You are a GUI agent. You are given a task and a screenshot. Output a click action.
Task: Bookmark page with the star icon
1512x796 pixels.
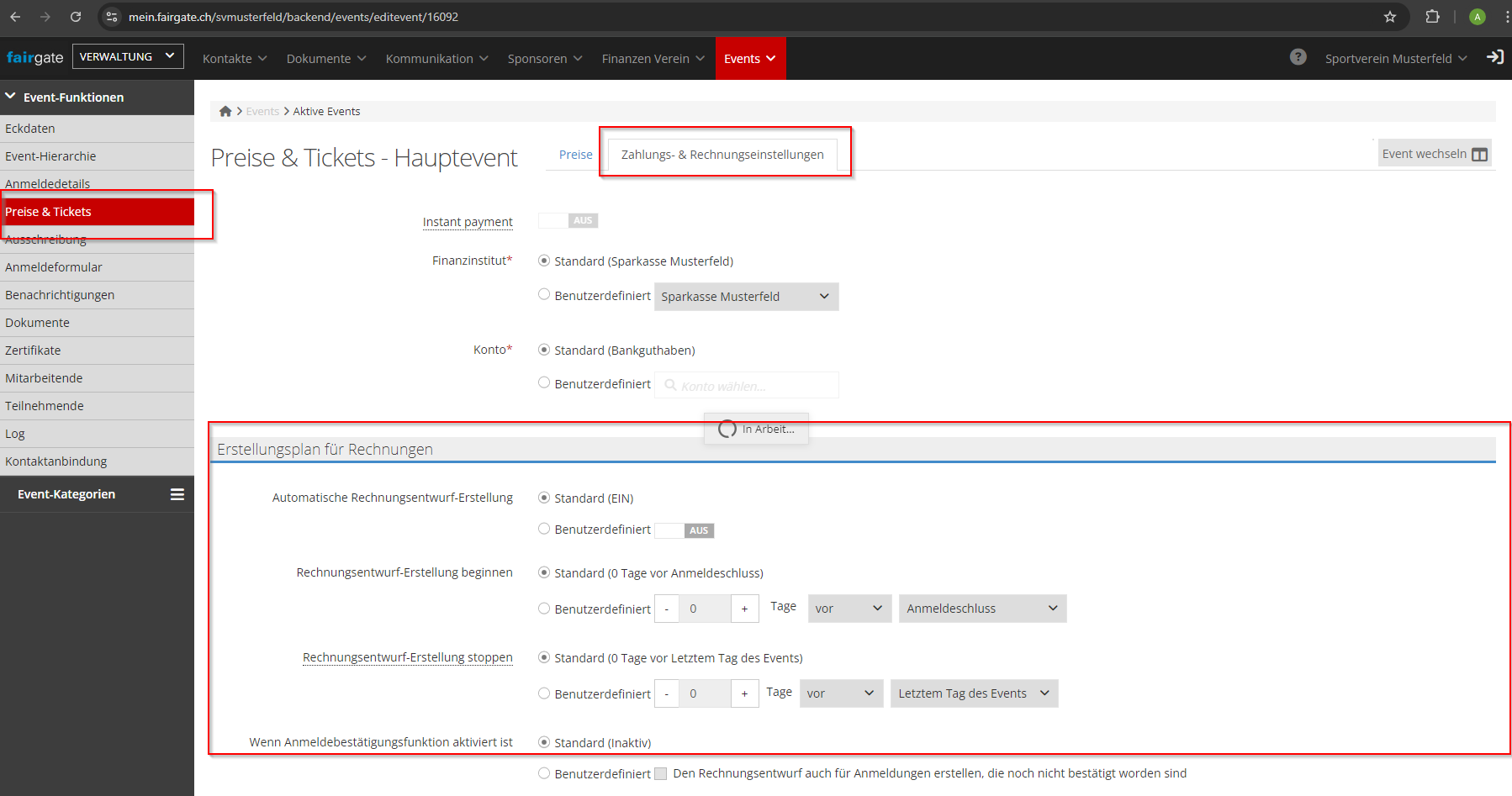pyautogui.click(x=1390, y=17)
